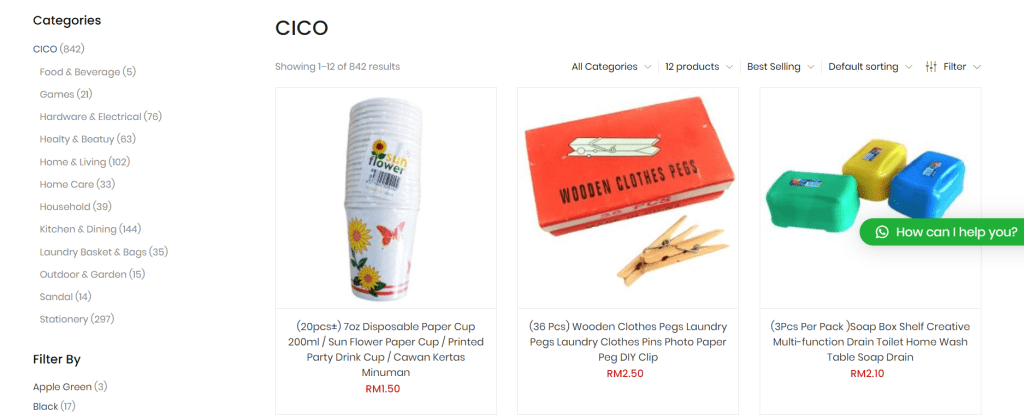Open the All Categories dropdown
This screenshot has height=418, width=1024.
[611, 67]
